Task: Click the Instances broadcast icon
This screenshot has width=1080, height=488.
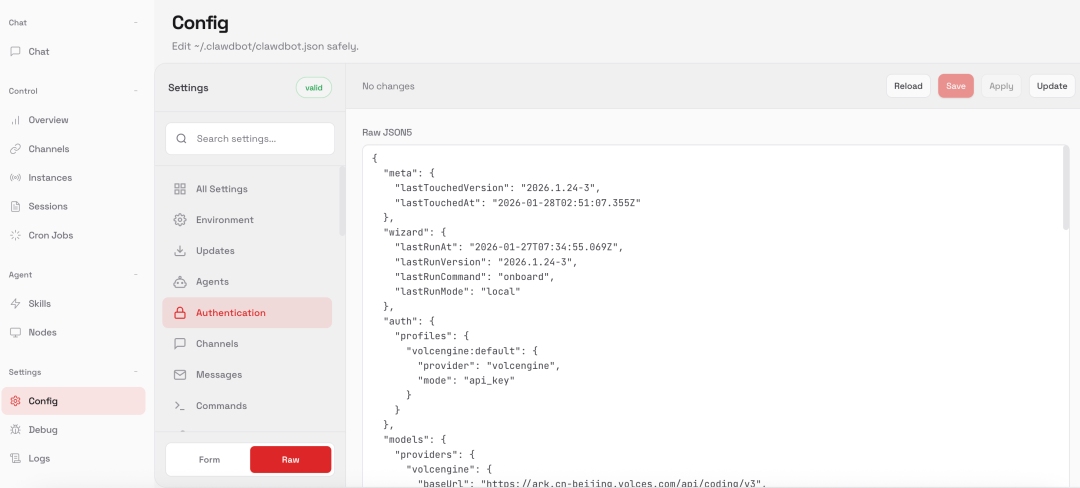Action: click(x=15, y=178)
